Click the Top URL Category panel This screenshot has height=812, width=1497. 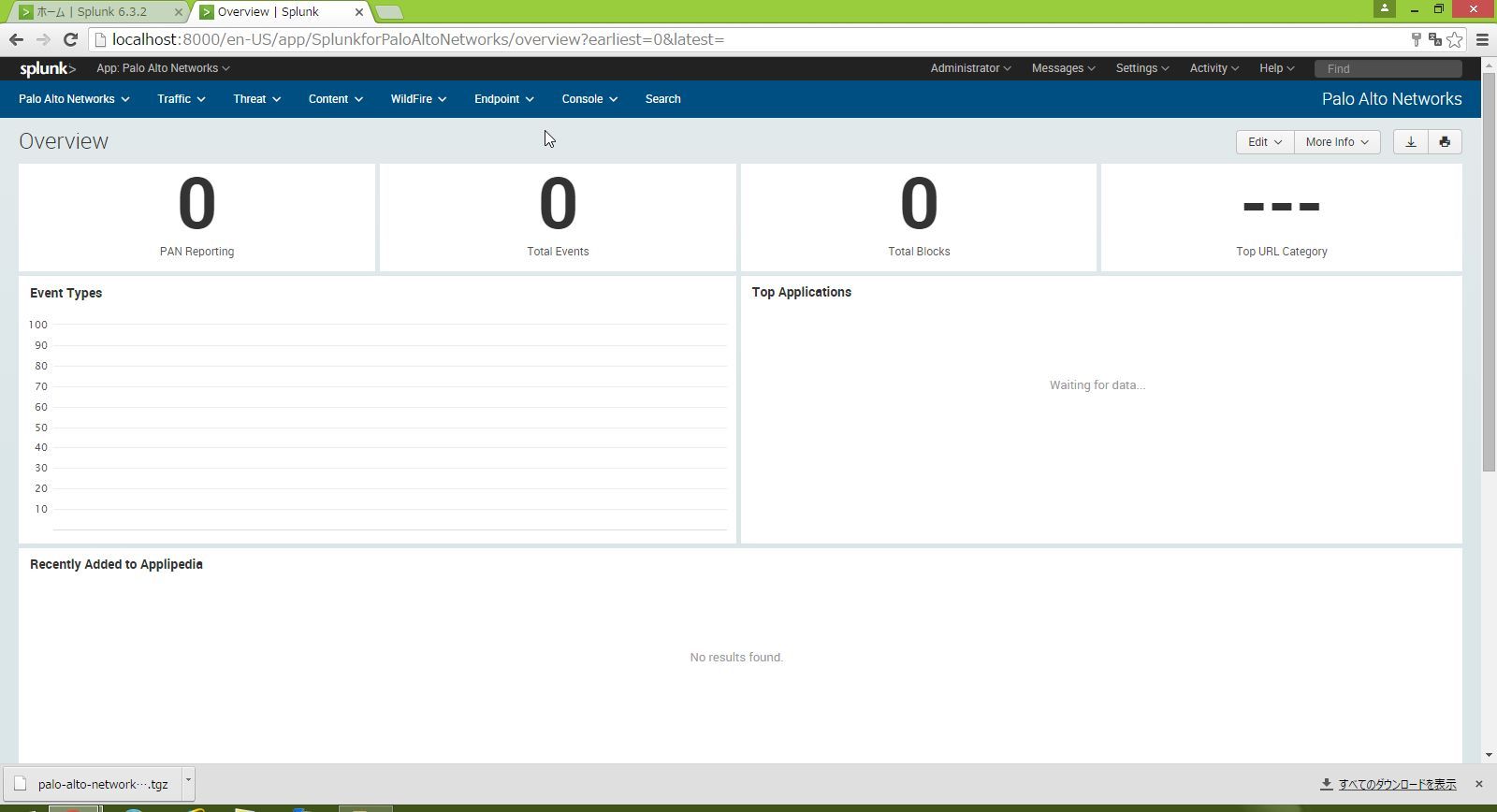[x=1281, y=218]
